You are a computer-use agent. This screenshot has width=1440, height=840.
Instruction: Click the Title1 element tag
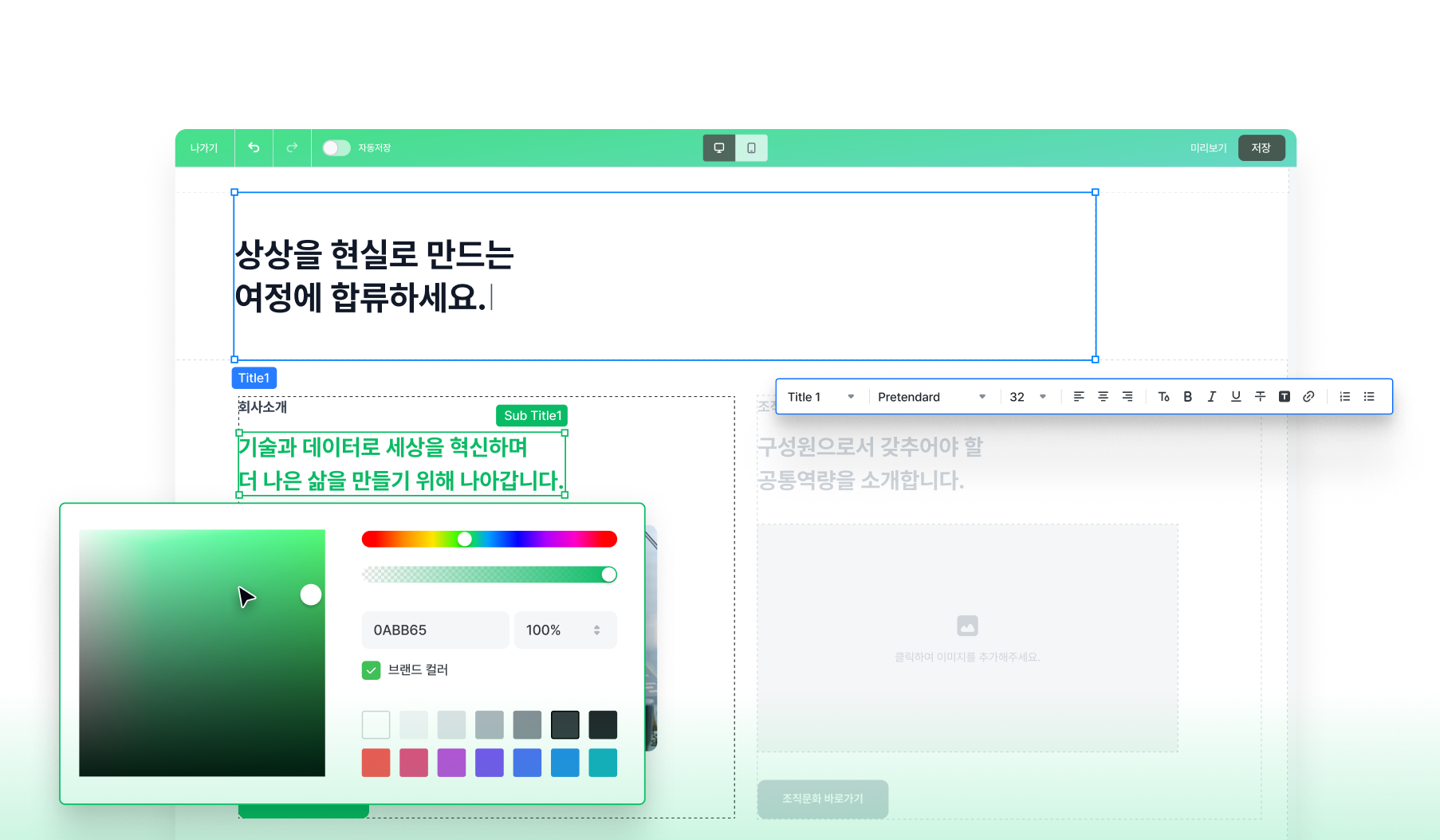tap(254, 378)
